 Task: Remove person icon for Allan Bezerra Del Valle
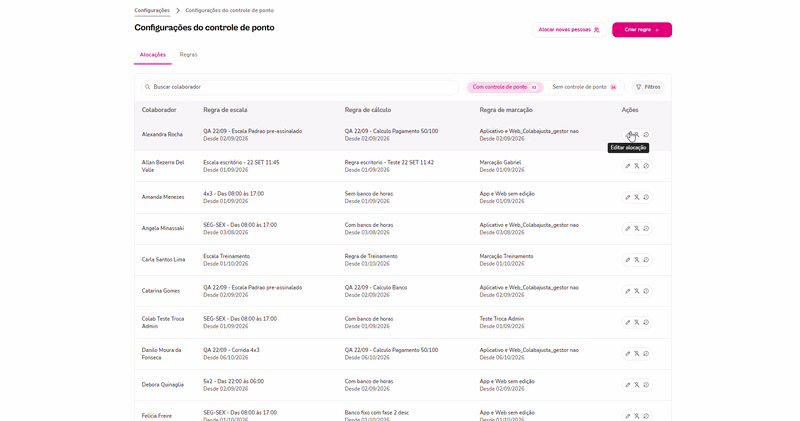point(637,166)
